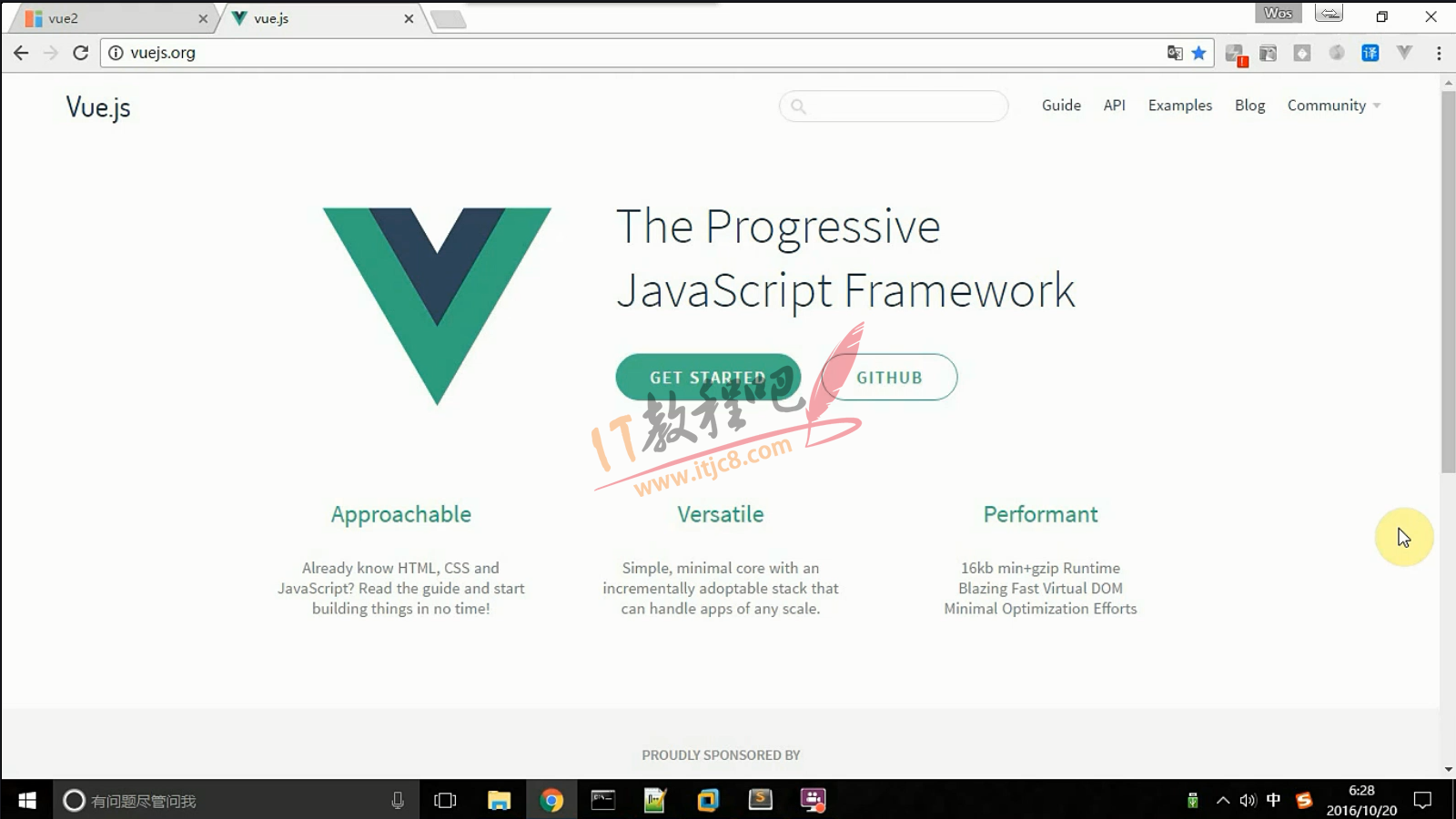The width and height of the screenshot is (1456, 819).
Task: Click the scrollbar down arrow
Action: [x=1448, y=770]
